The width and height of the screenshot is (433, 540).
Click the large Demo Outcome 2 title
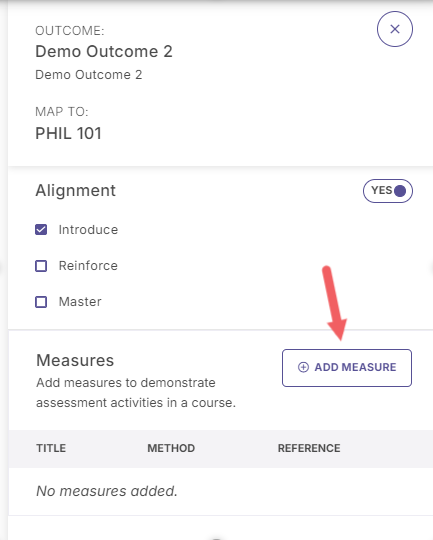click(104, 52)
